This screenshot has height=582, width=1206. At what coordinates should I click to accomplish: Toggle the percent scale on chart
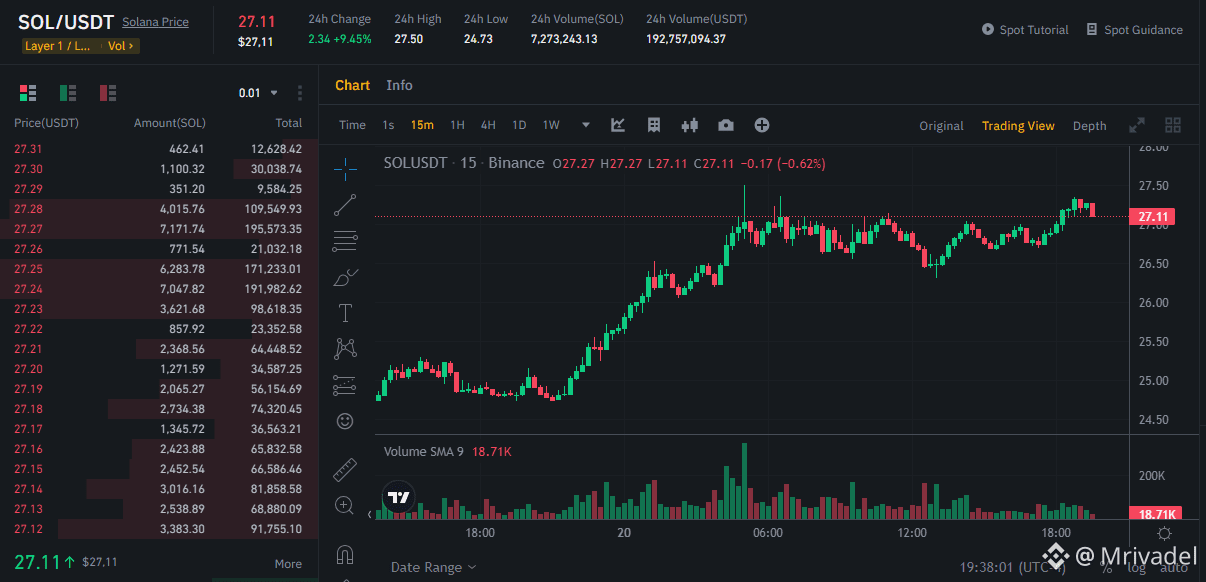pos(1106,567)
